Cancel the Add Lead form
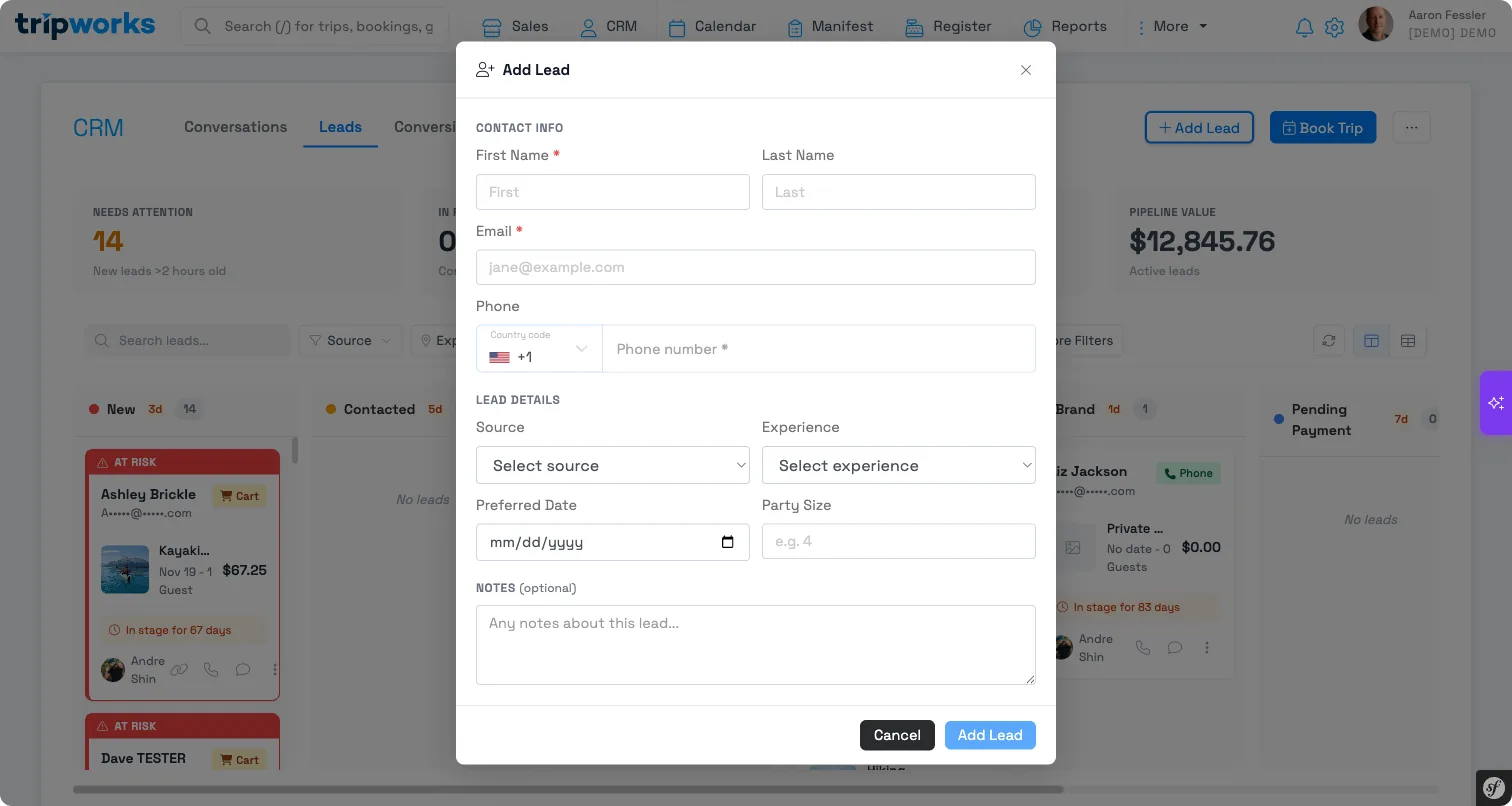The height and width of the screenshot is (806, 1512). coord(897,735)
